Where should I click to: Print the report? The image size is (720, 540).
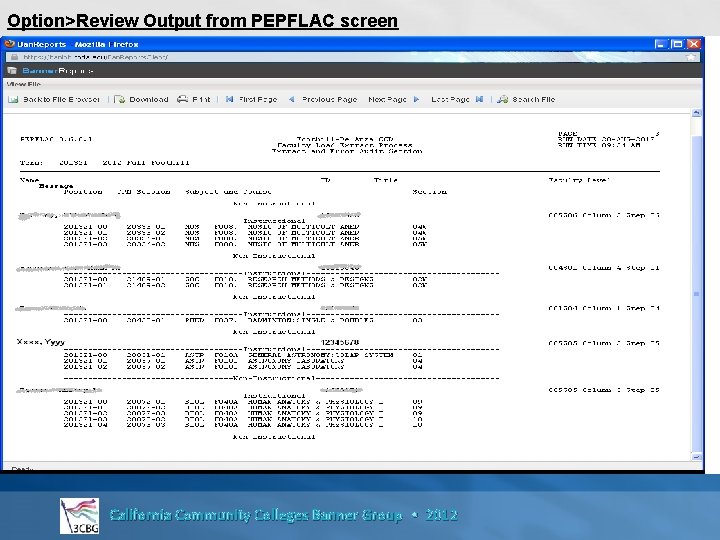point(193,99)
